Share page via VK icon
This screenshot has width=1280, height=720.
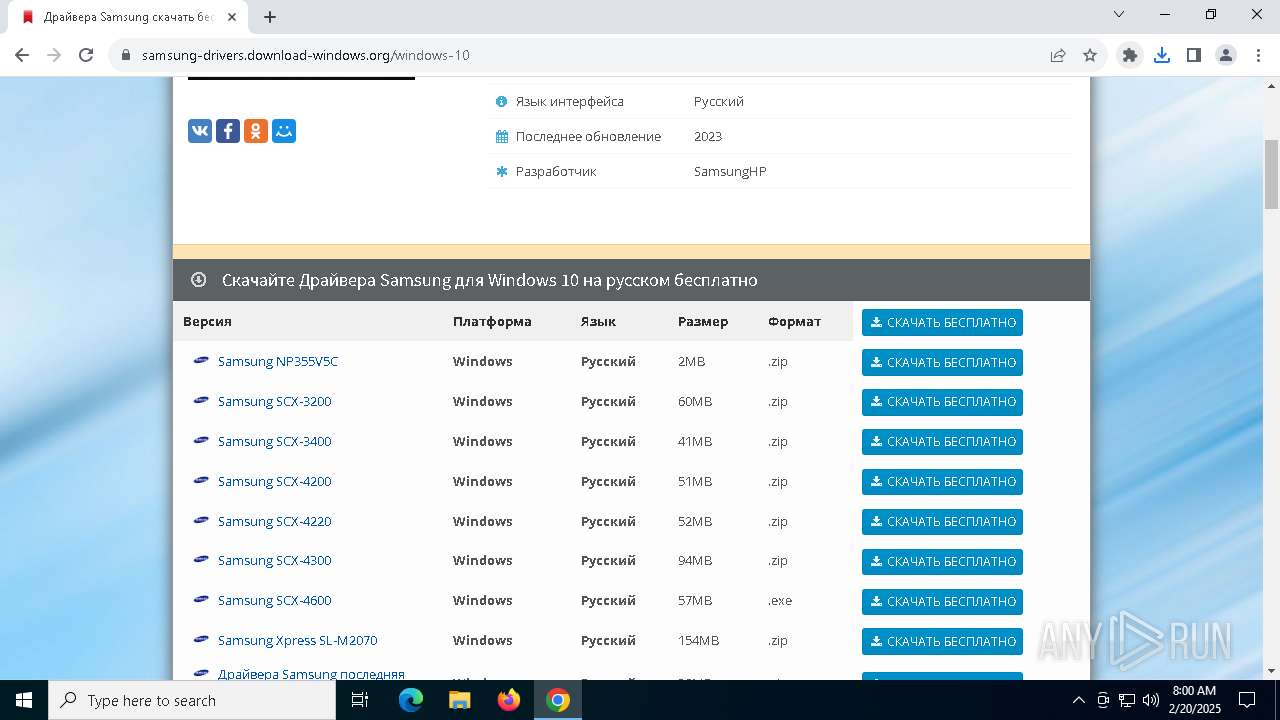coord(200,131)
